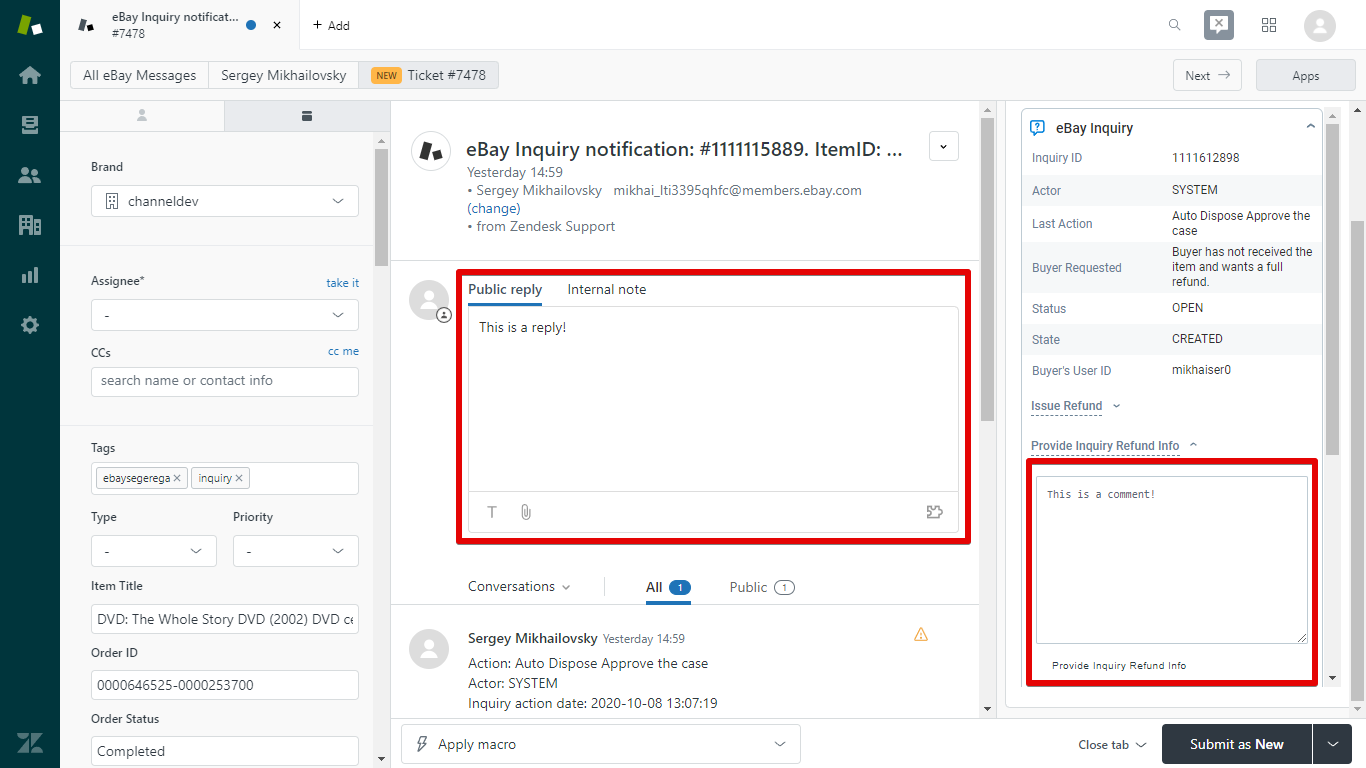Open the Close tab dropdown

point(1112,744)
